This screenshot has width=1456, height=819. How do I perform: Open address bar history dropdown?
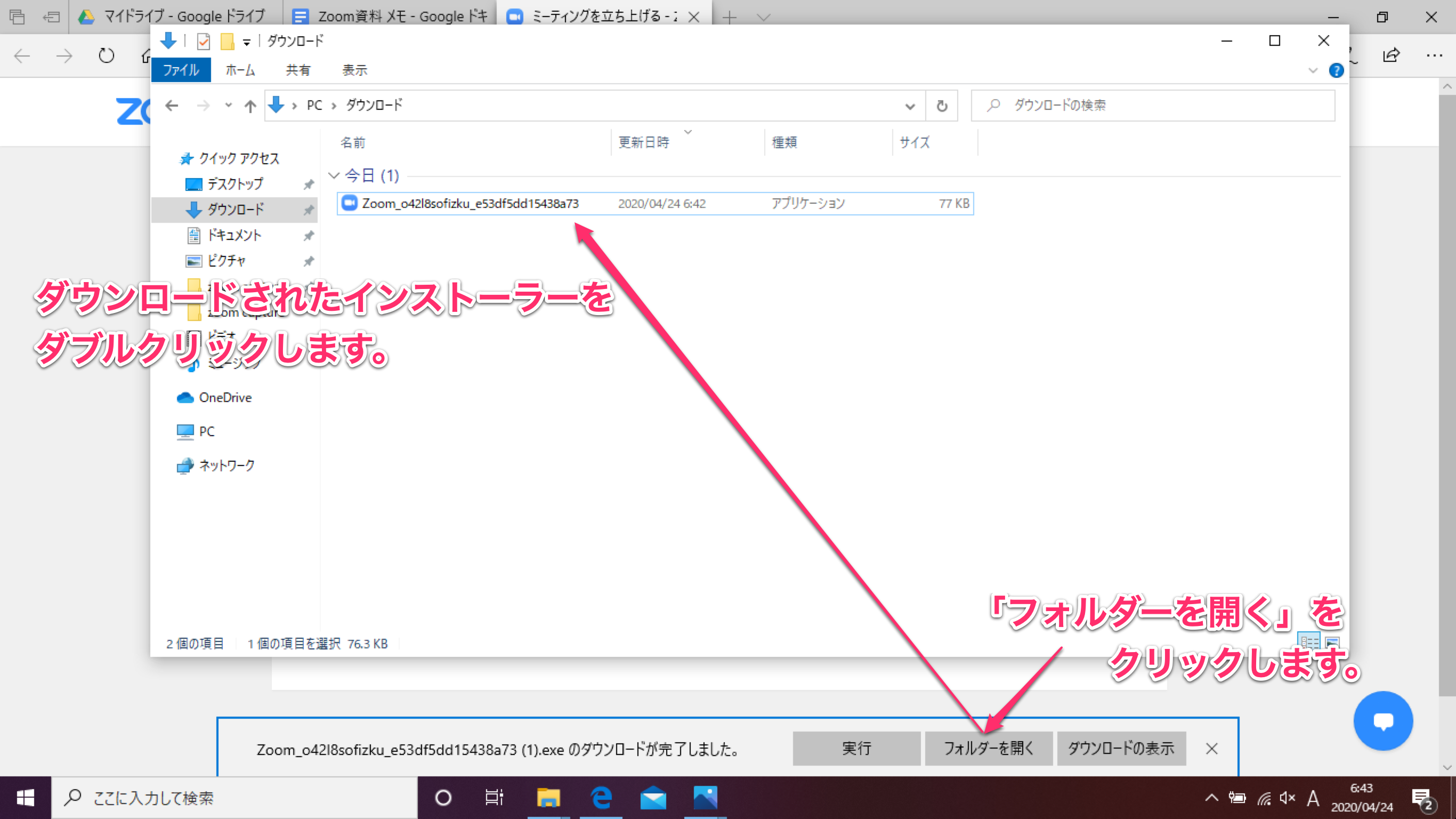(x=909, y=106)
